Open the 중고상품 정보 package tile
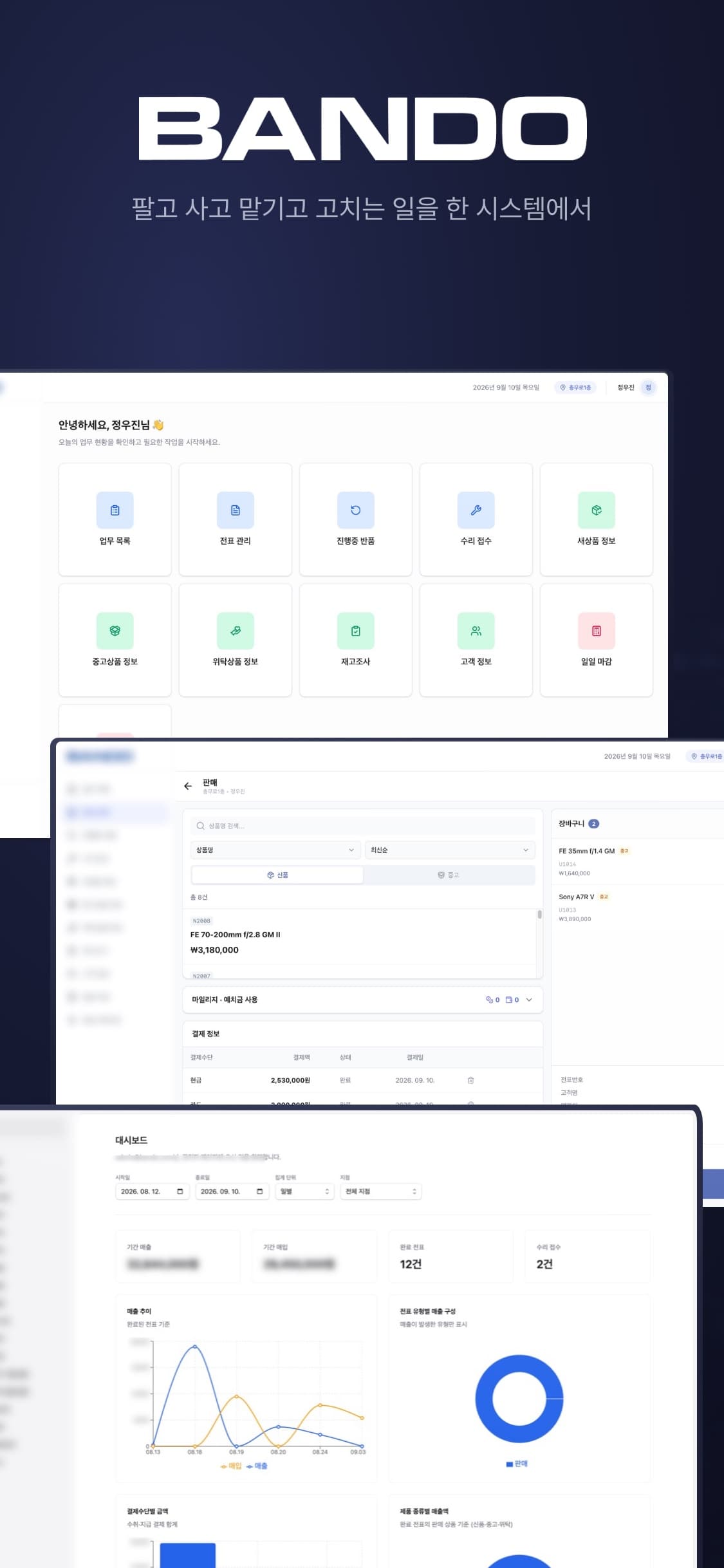The image size is (724, 1568). point(115,640)
